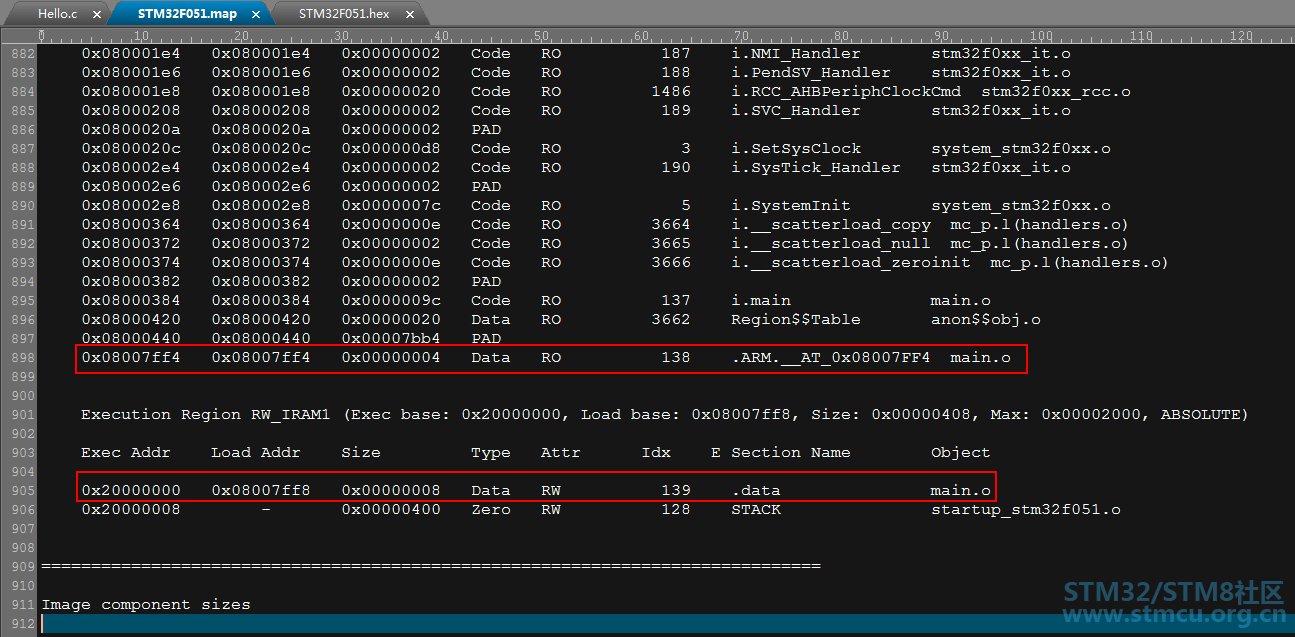The width and height of the screenshot is (1295, 637).
Task: Click the i.main section name
Action: [x=761, y=301]
